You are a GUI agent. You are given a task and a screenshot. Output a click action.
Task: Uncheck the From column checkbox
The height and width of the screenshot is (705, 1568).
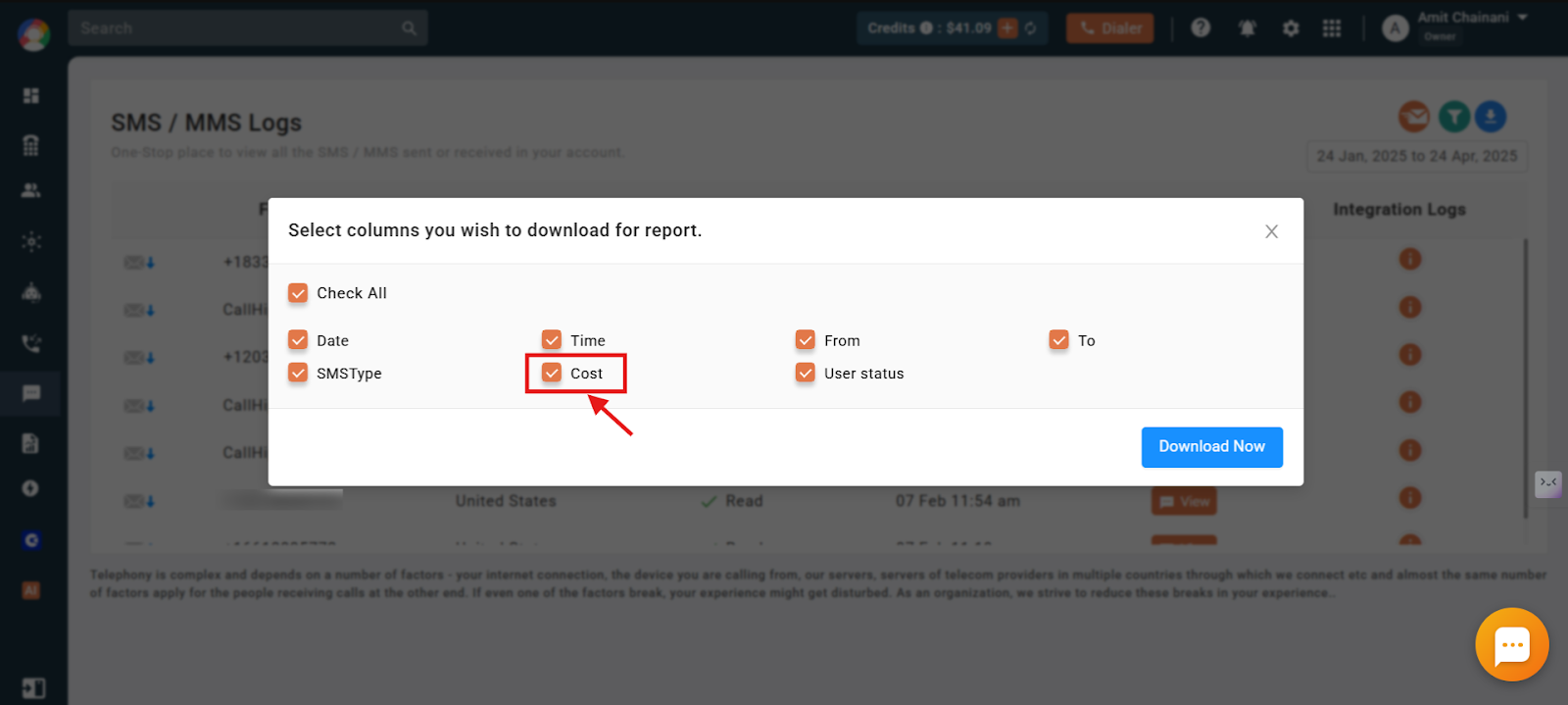[806, 340]
